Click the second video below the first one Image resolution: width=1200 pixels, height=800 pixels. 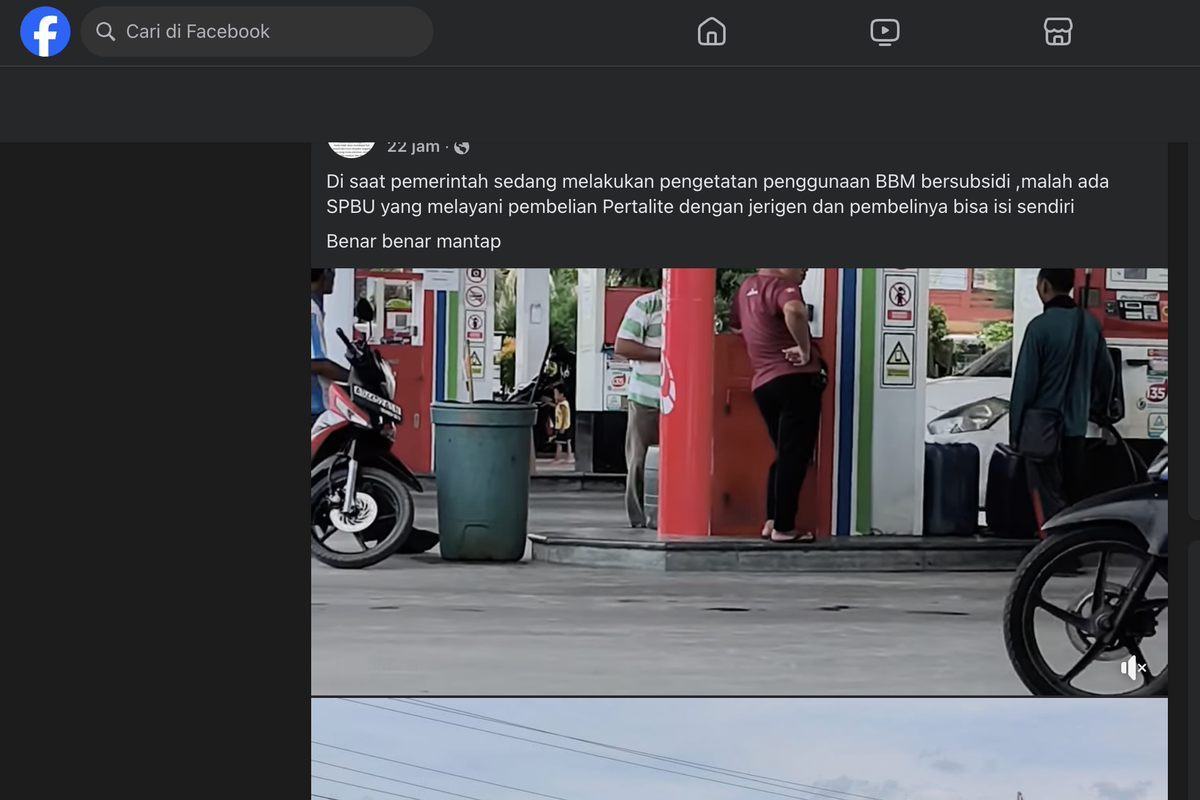tap(739, 750)
